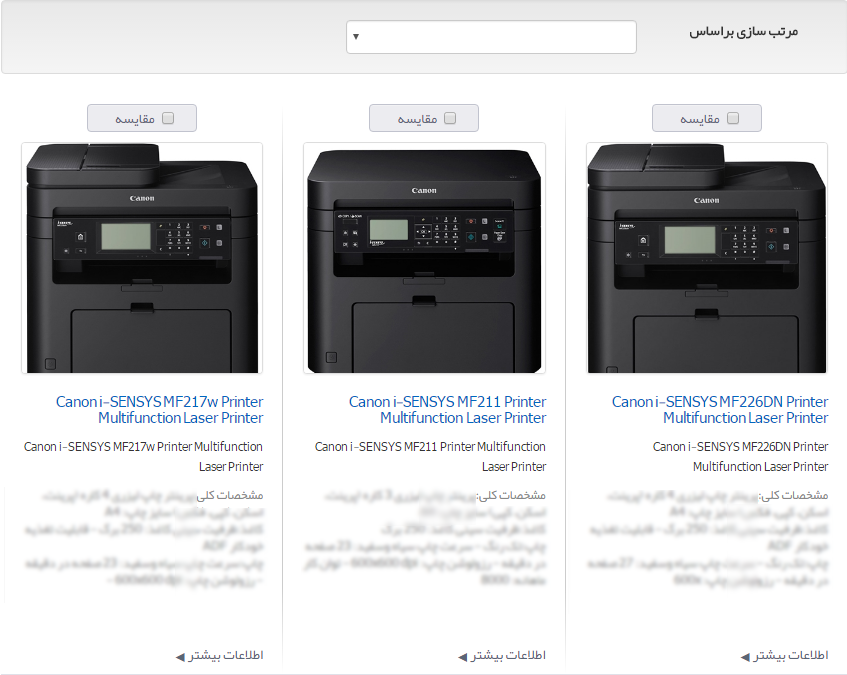Screen dimensions: 847x675
Task: Open the Canon i-SENSYS MF211 product image
Action: click(x=424, y=258)
